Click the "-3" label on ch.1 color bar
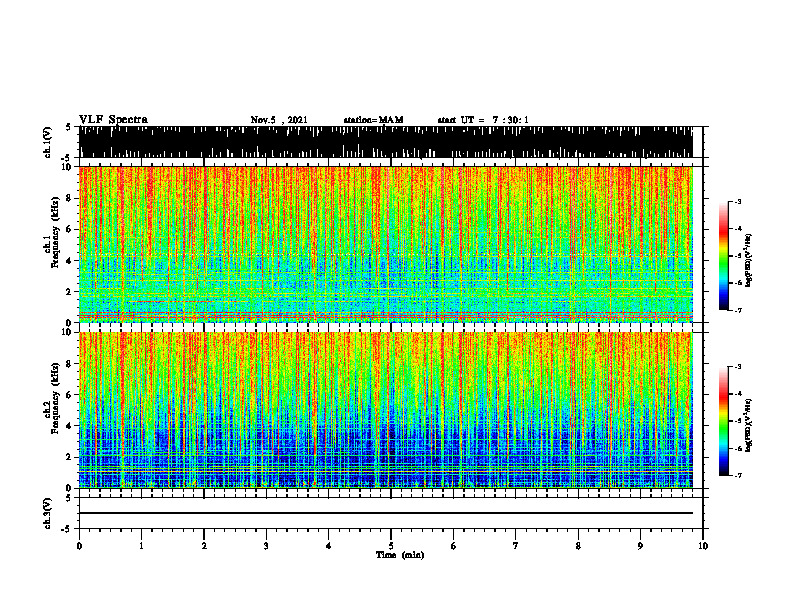792x612 pixels. (738, 201)
